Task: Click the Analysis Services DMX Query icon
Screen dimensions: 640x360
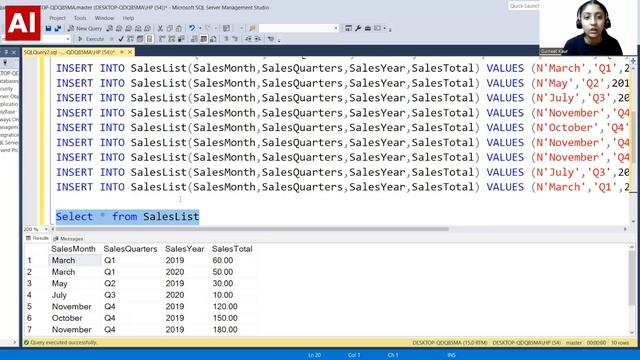Action: point(128,28)
